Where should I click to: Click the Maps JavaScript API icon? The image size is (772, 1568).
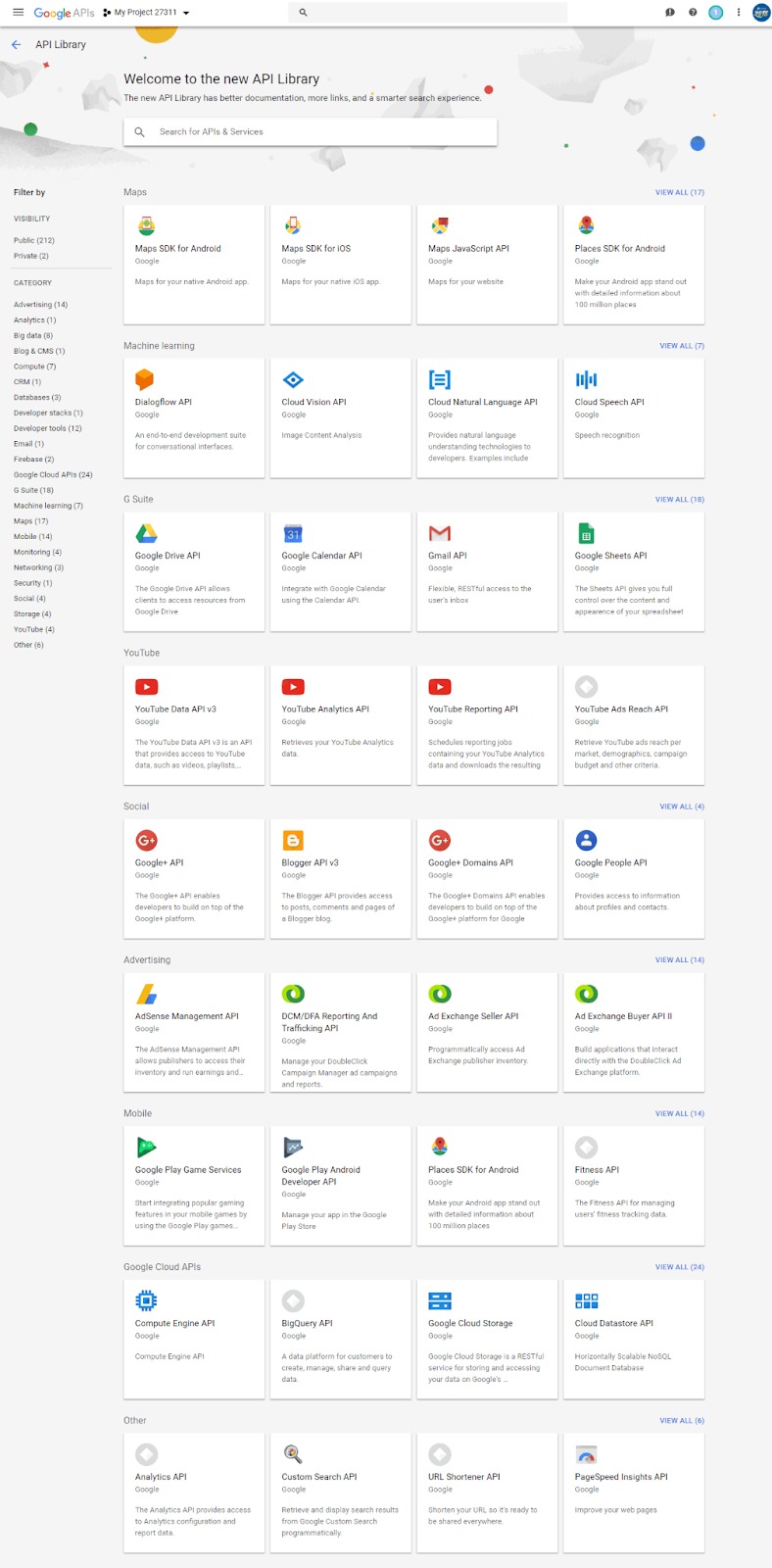439,226
